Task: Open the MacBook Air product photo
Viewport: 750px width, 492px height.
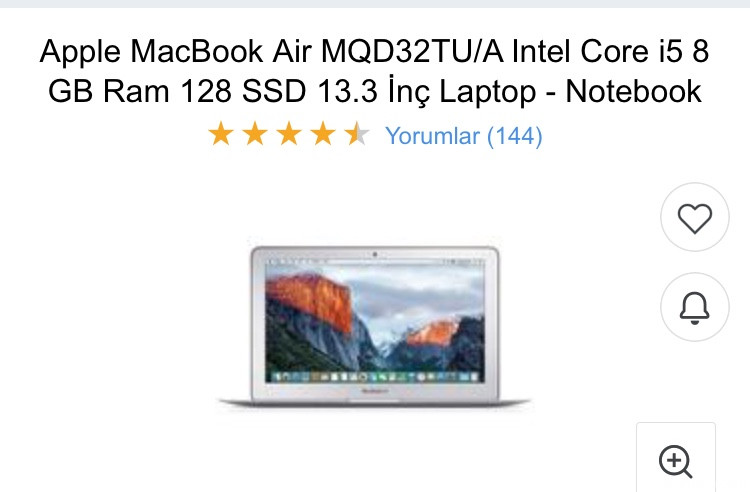Action: (x=375, y=327)
